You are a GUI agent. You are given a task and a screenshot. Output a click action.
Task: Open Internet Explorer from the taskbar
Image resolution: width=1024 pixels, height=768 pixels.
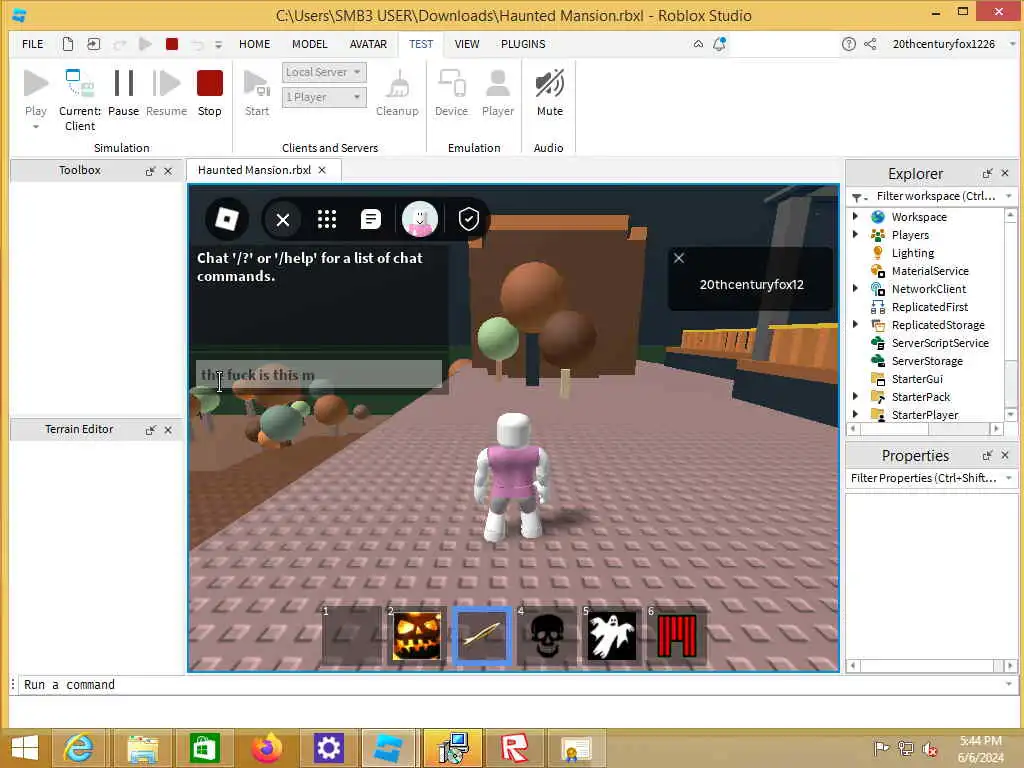point(78,748)
